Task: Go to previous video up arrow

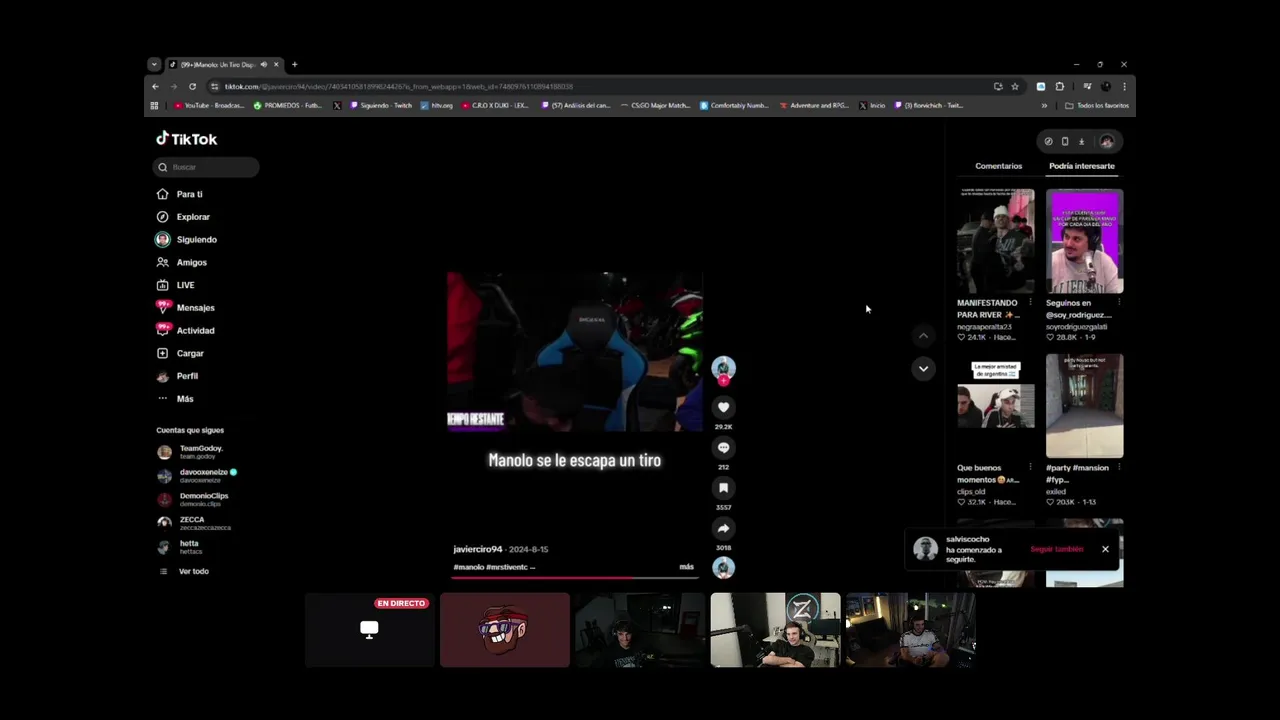Action: pos(923,336)
